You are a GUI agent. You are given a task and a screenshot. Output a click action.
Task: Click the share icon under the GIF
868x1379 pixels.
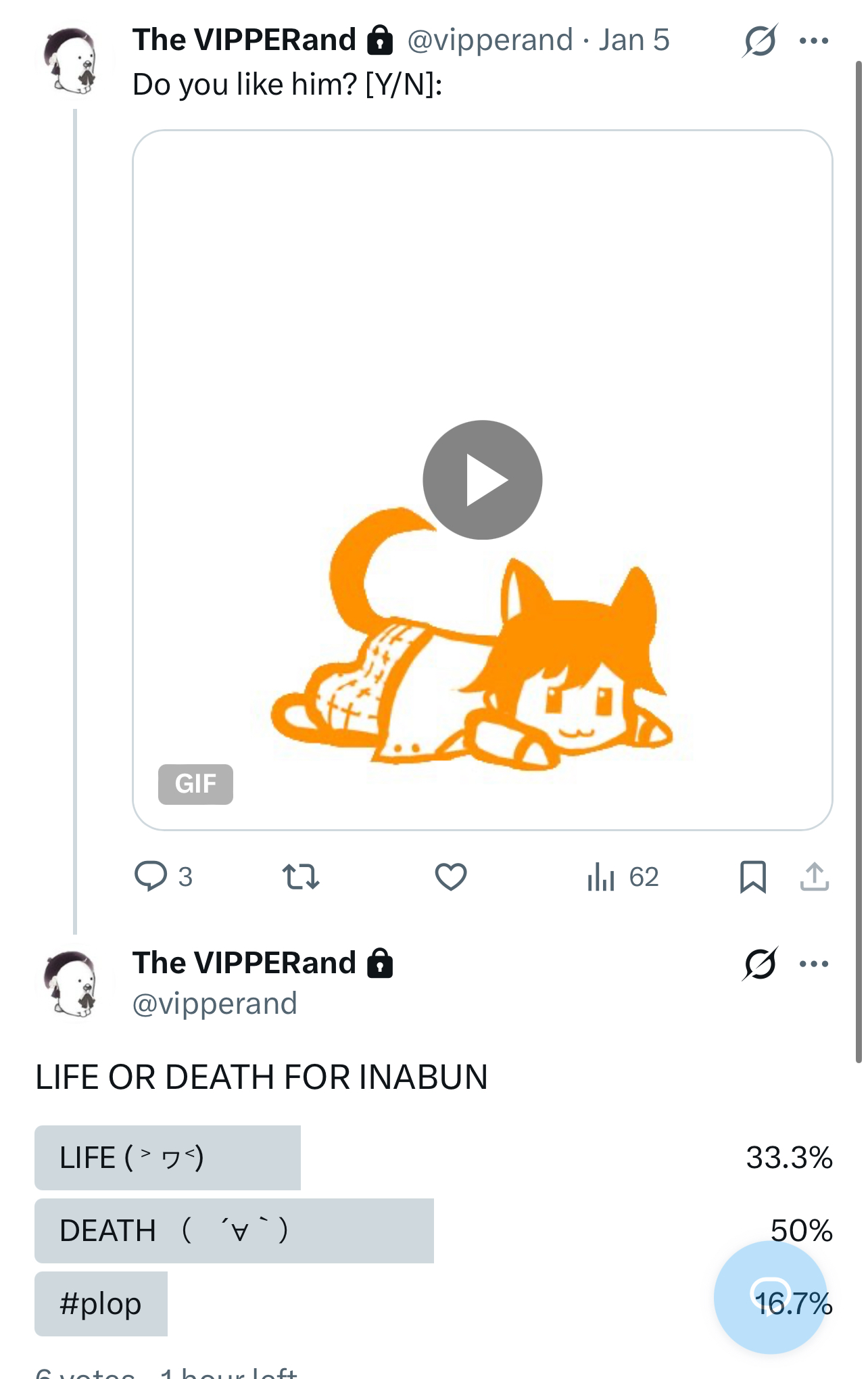click(x=814, y=877)
